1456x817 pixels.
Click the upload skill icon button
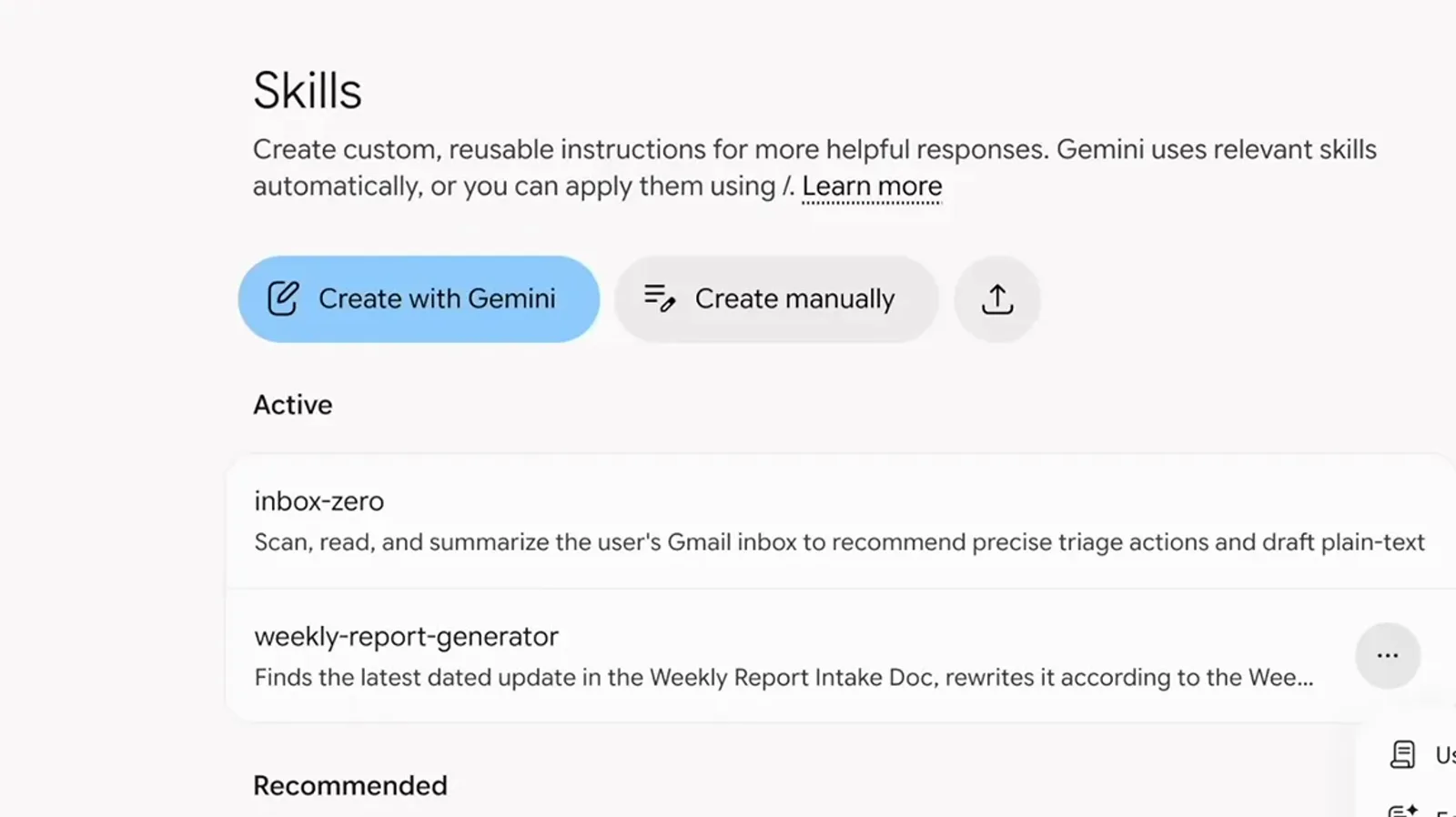click(997, 299)
